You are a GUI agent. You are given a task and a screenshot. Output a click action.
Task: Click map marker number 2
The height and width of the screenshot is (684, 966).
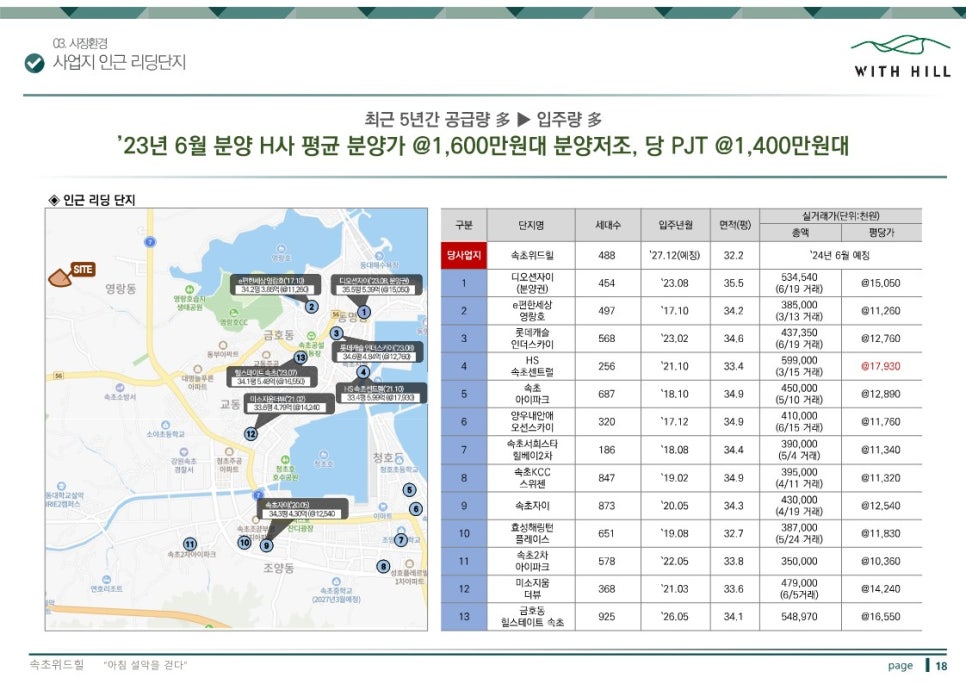312,307
